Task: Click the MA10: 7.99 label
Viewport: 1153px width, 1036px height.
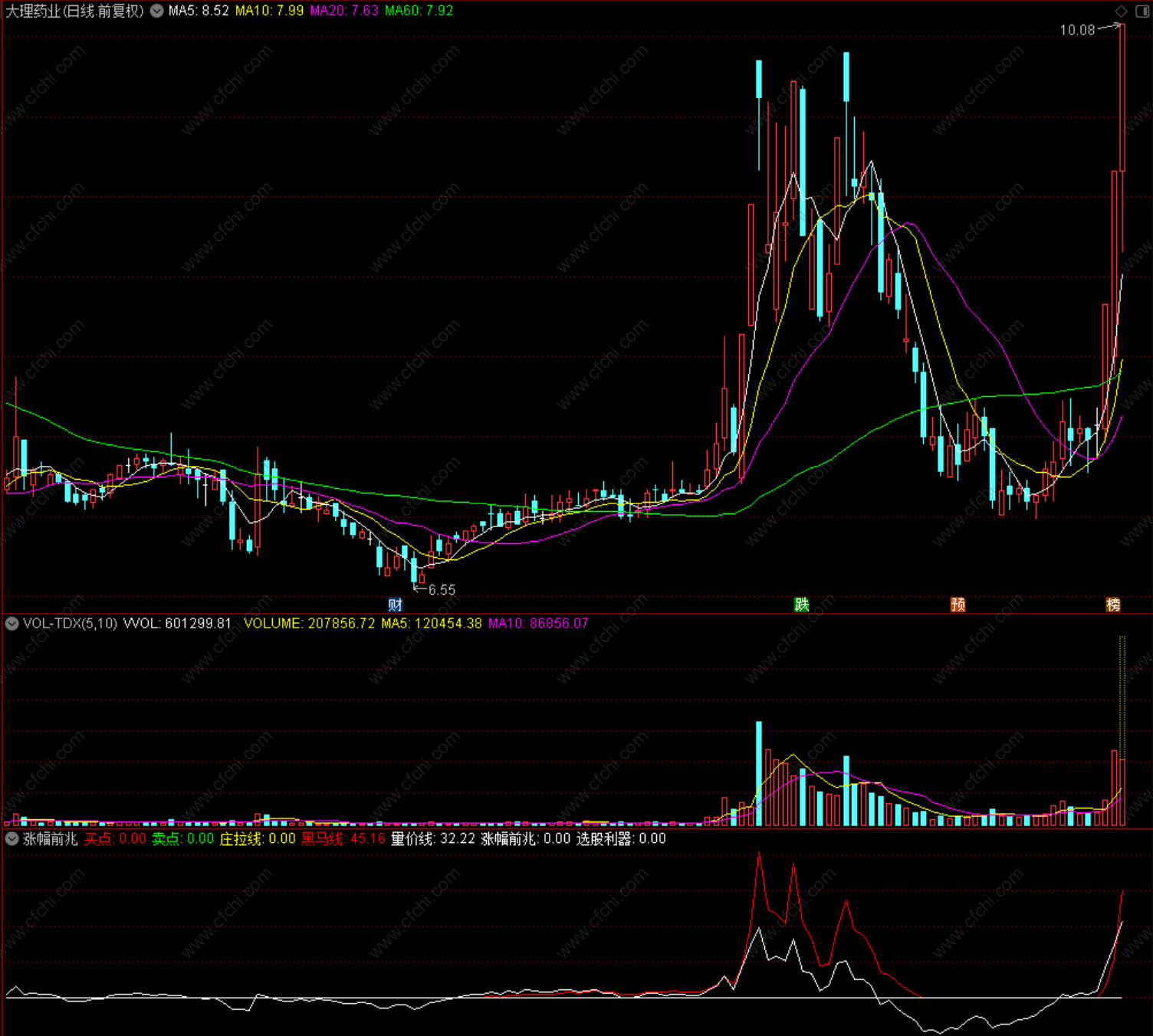Action: coord(269,11)
